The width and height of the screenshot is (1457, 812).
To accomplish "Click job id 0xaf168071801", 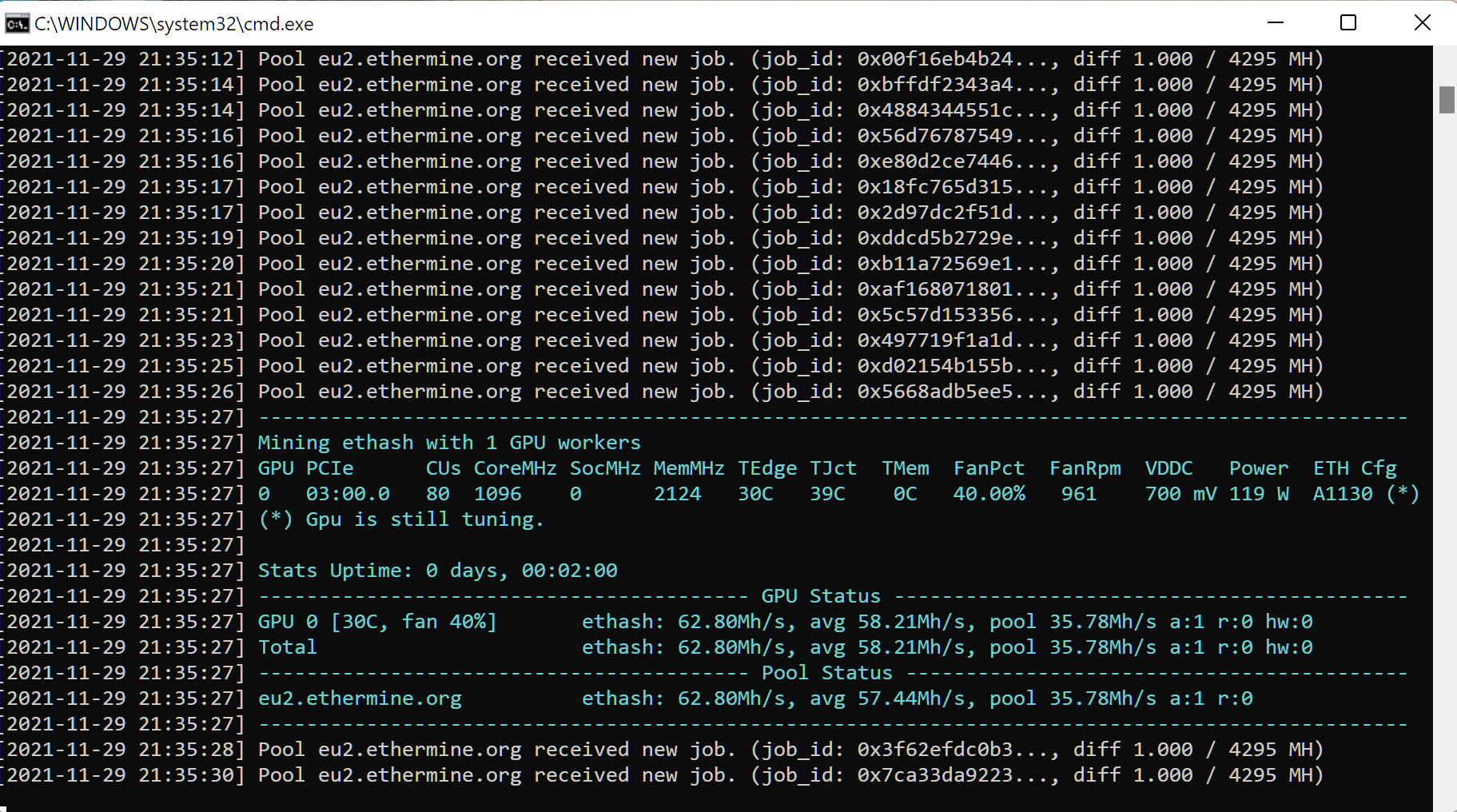I will [x=935, y=289].
